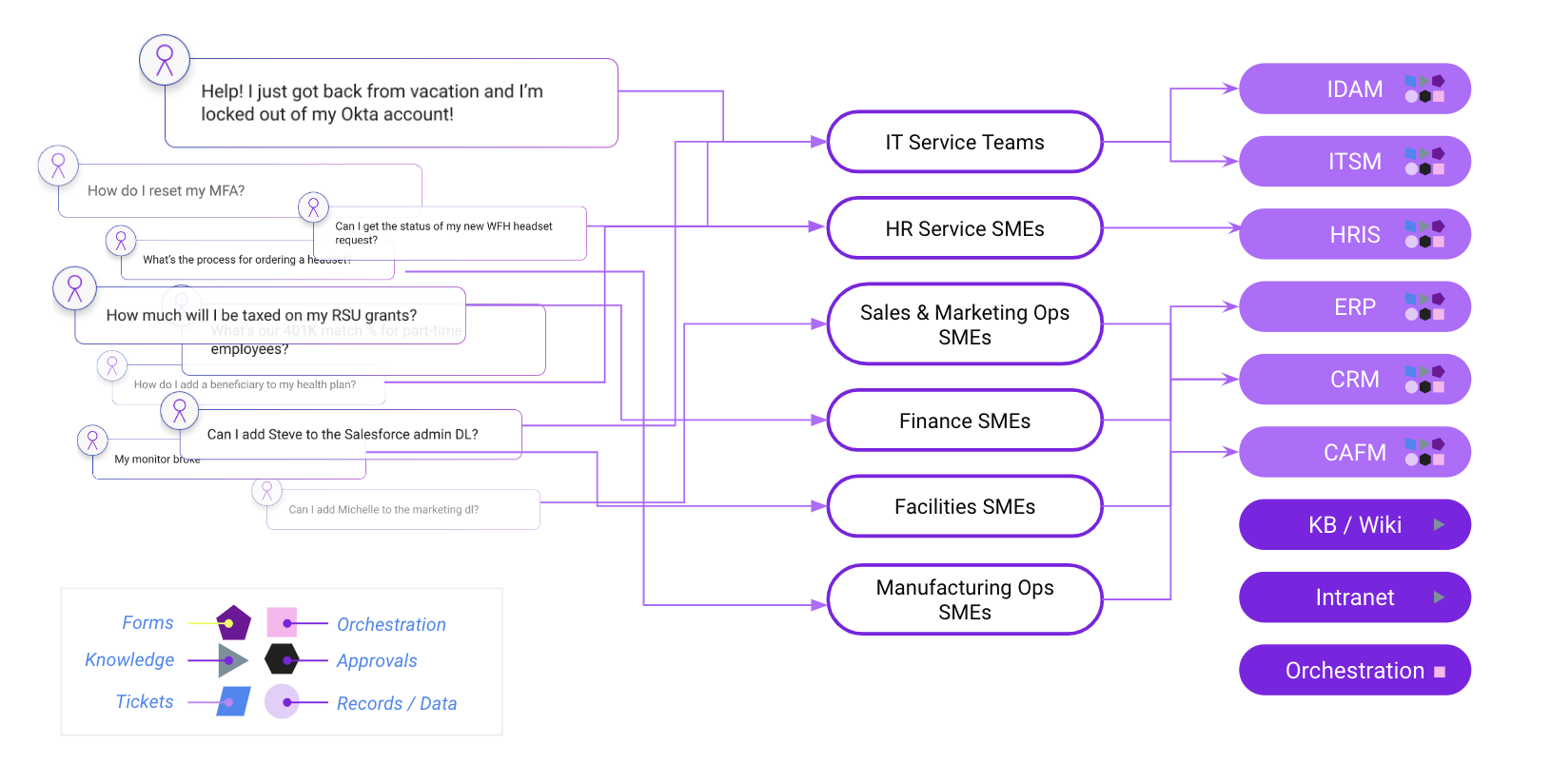Viewport: 1551px width, 784px height.
Task: Select the IT Service Teams node
Action: tap(964, 143)
